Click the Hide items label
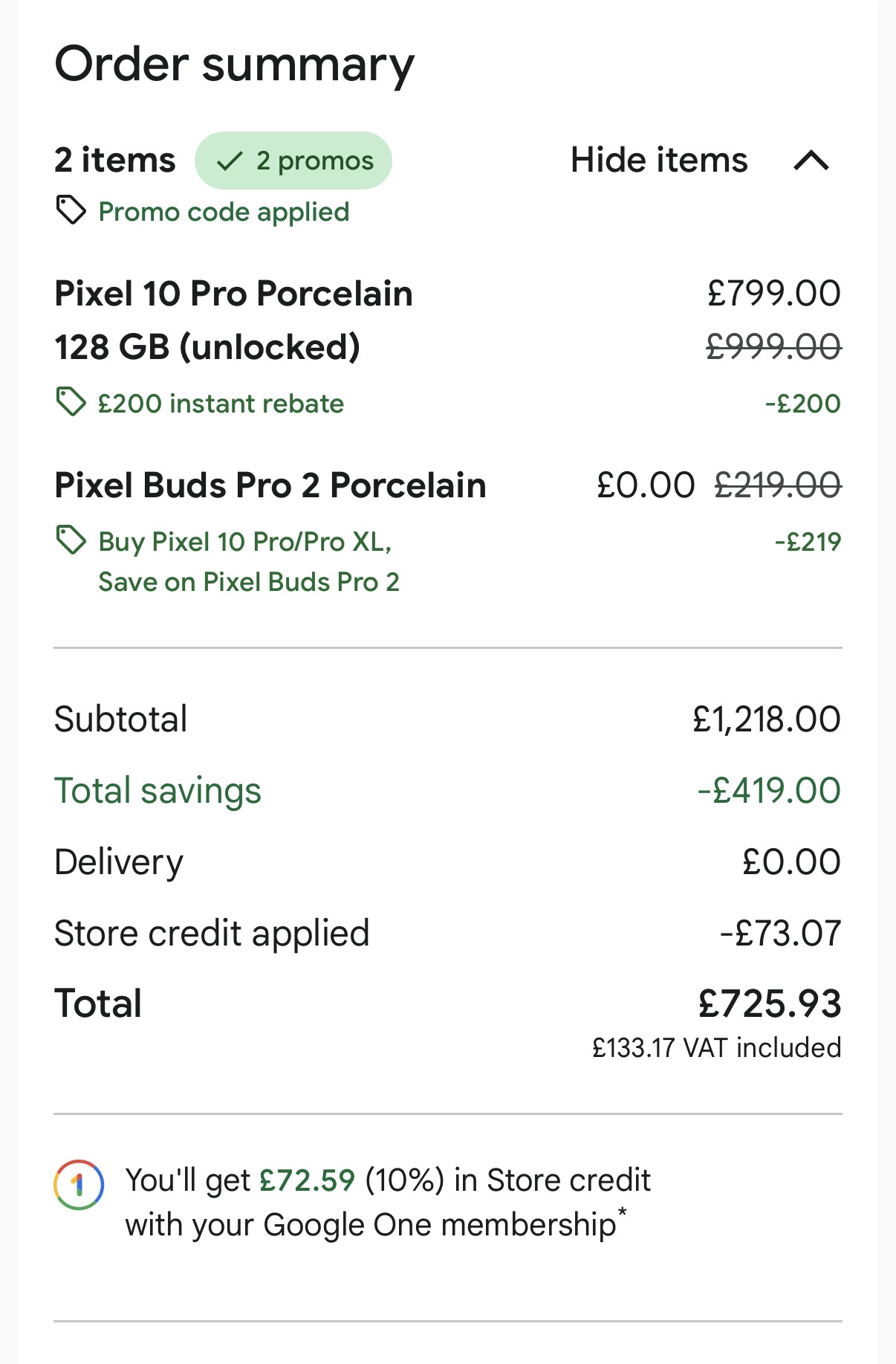This screenshot has width=896, height=1364. pyautogui.click(x=659, y=161)
